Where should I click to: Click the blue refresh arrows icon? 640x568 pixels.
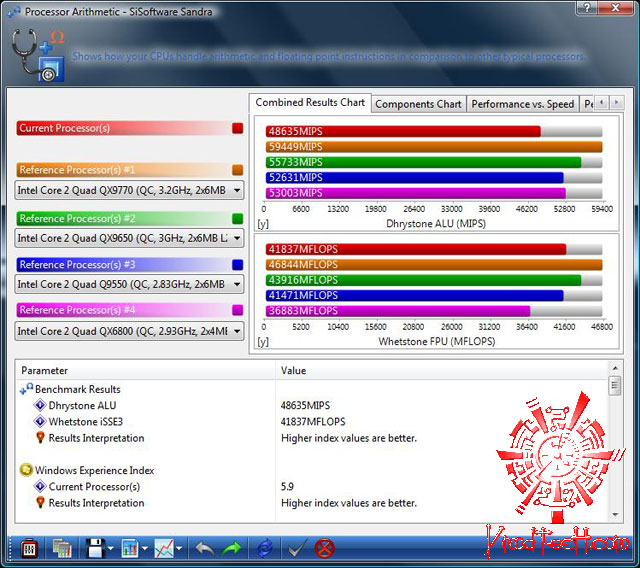[265, 548]
